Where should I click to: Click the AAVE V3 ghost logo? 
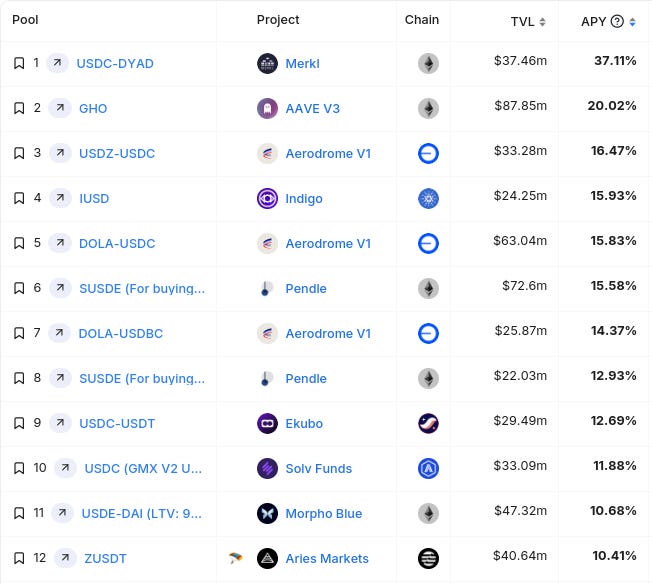[267, 109]
